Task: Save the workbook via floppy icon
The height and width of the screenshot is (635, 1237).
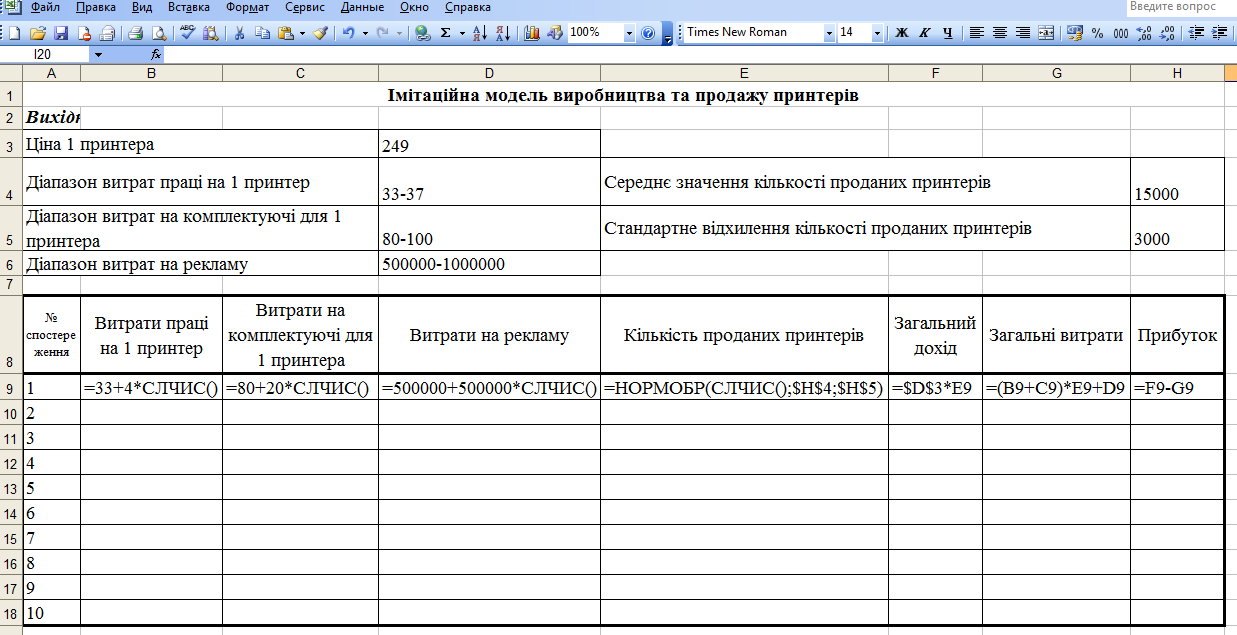Action: tap(61, 32)
